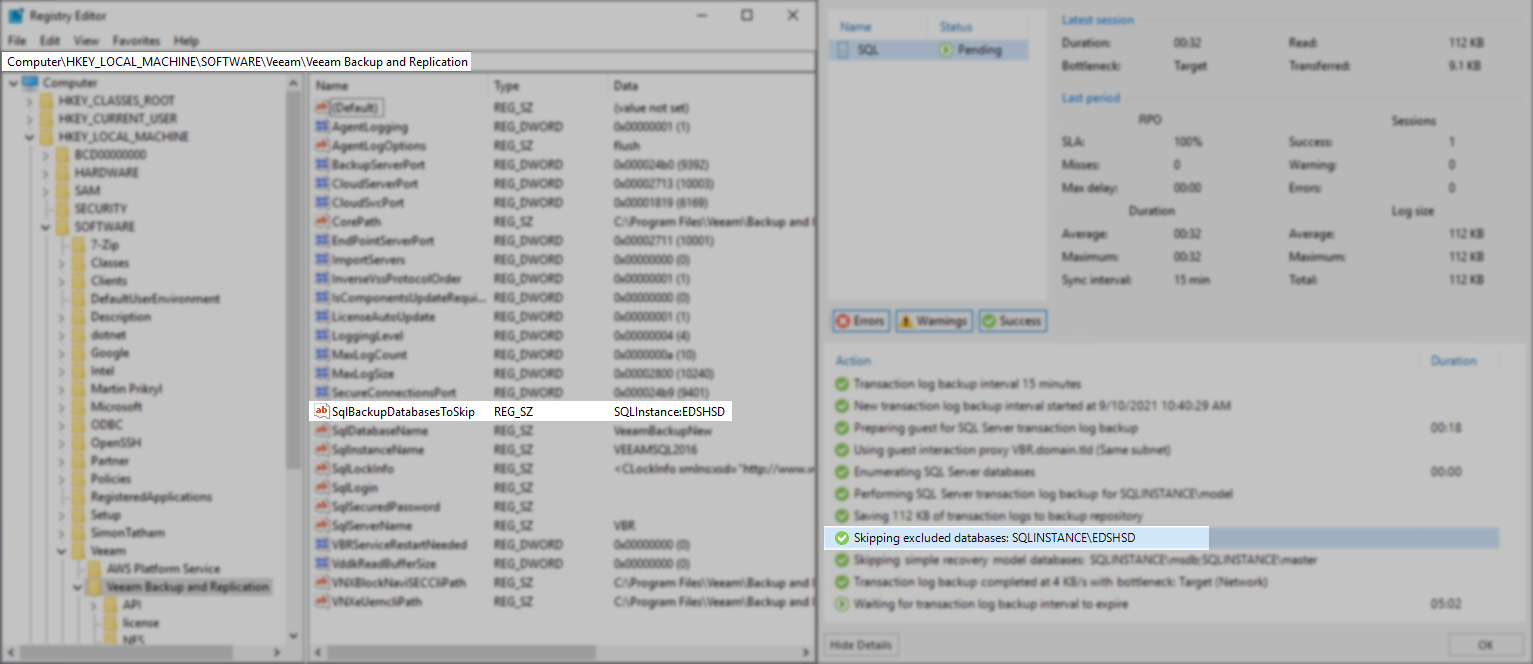
Task: Click the VeeamBackupNew data cell
Action: 663,431
